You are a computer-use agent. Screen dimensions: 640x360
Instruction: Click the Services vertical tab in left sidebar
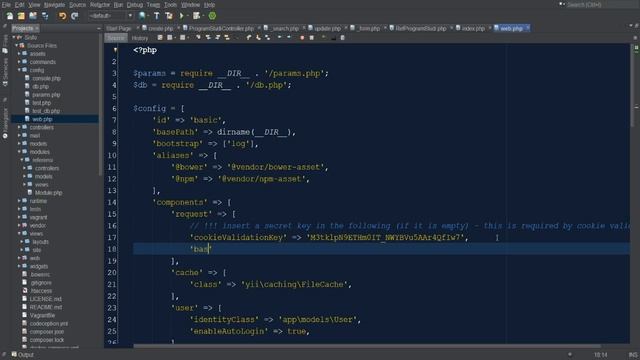[5, 71]
